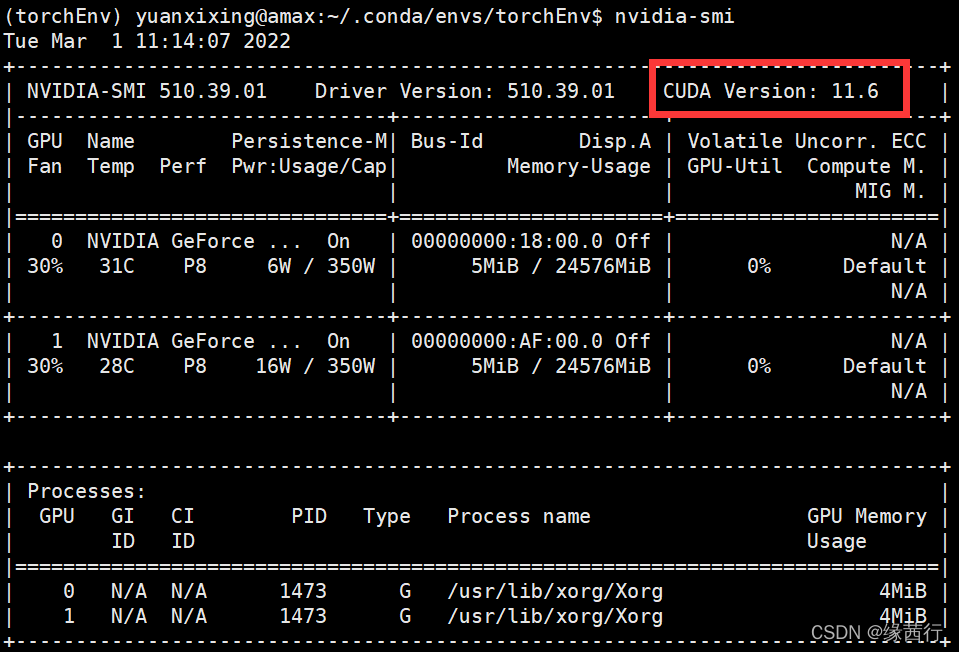The width and height of the screenshot is (959, 652).
Task: Click the 'Process name' column header
Action: (519, 516)
